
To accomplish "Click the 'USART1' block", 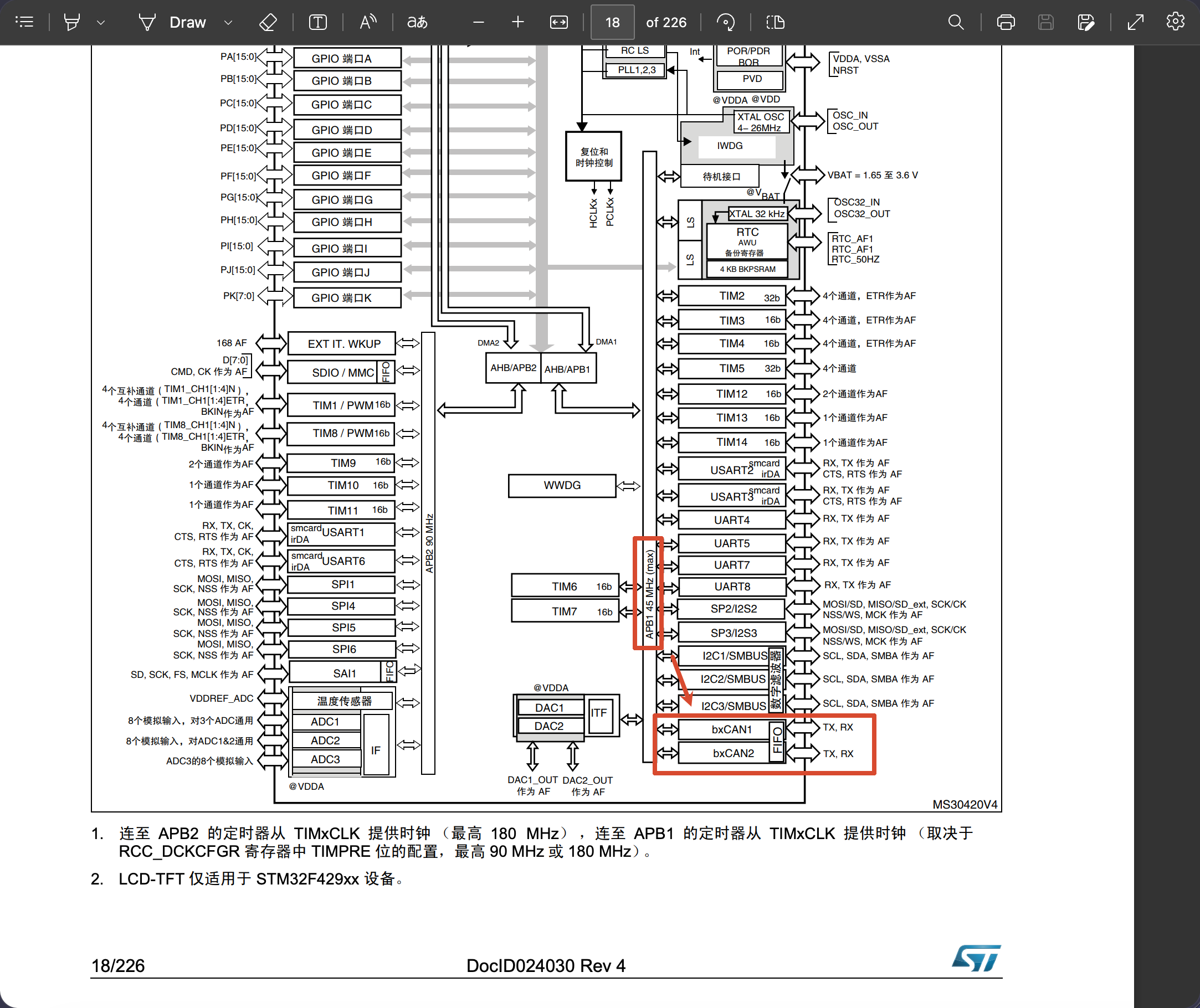I will (341, 533).
